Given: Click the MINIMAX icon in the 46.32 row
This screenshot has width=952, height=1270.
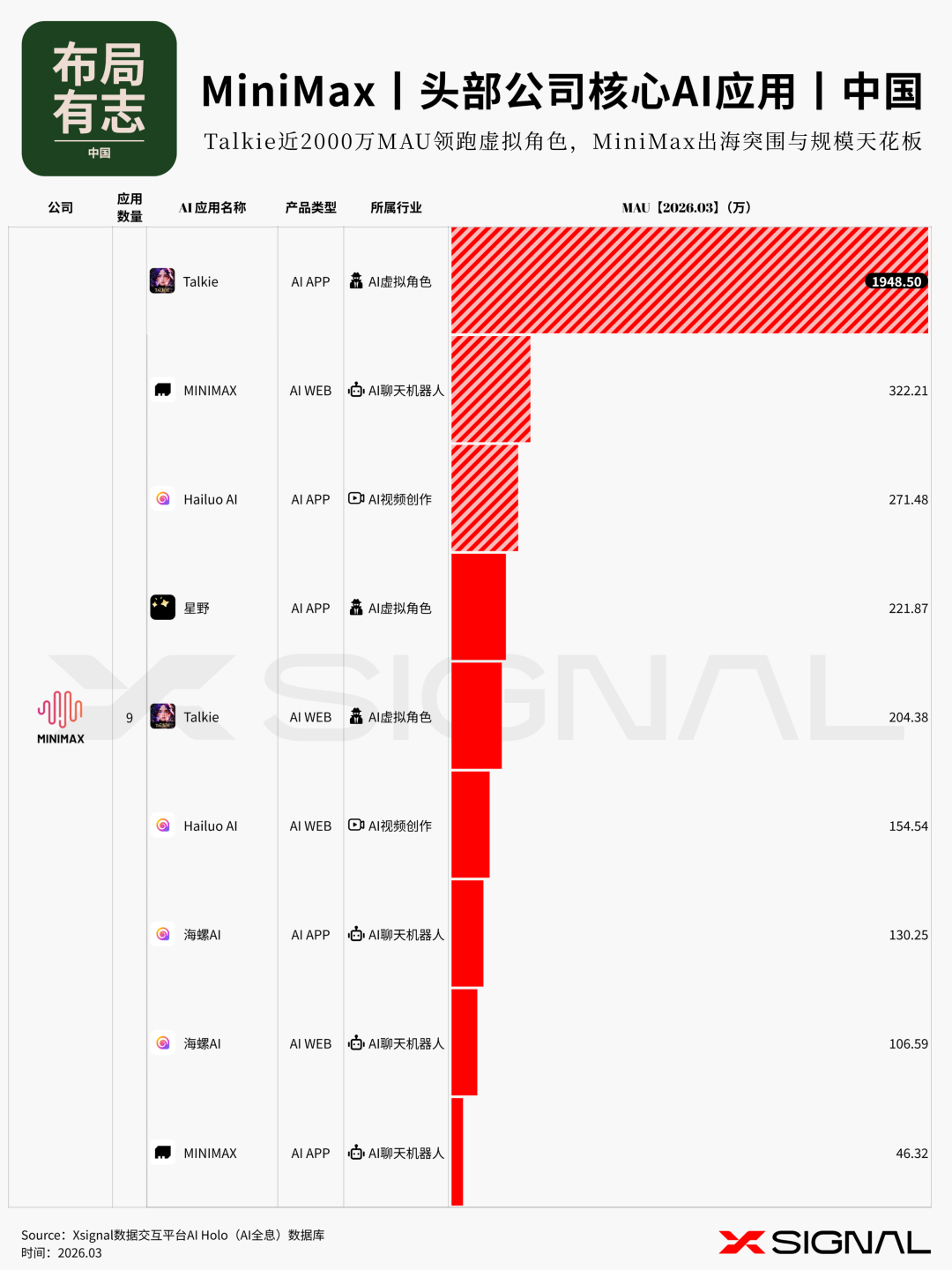Looking at the screenshot, I should tap(163, 1153).
